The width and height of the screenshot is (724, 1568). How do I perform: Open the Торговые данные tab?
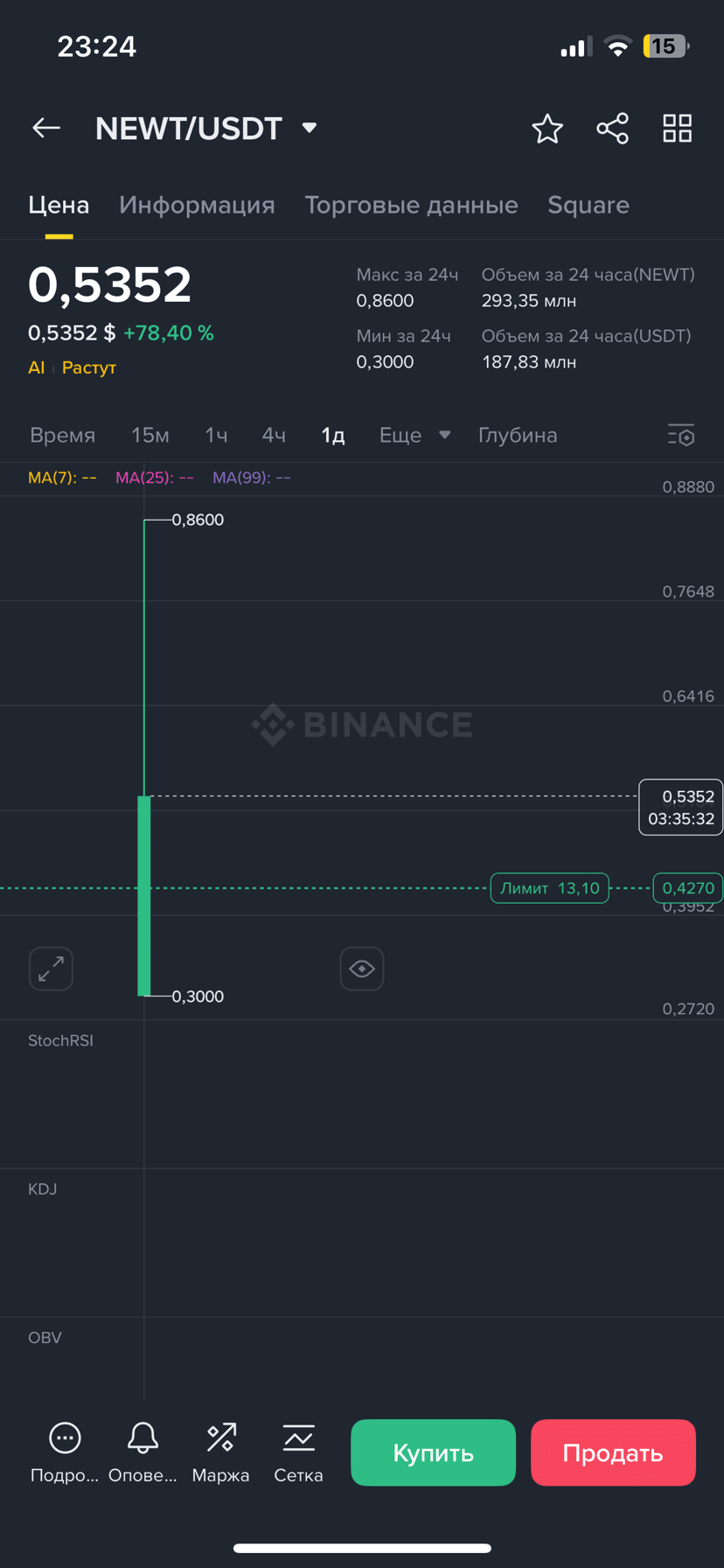411,205
